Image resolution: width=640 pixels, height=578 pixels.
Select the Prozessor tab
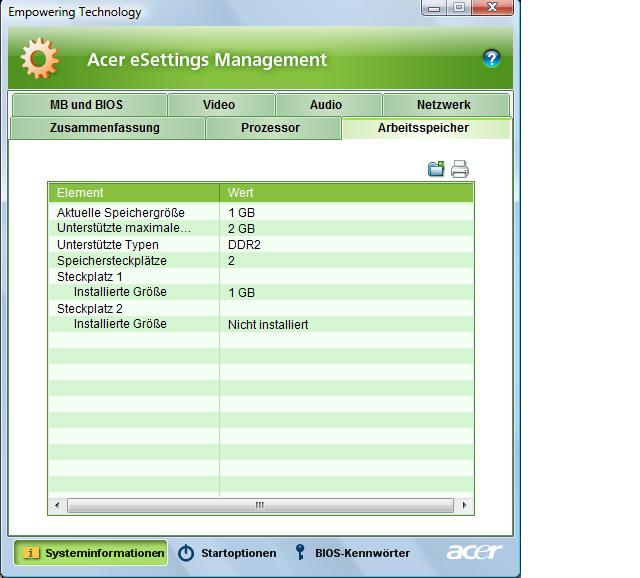tap(273, 128)
